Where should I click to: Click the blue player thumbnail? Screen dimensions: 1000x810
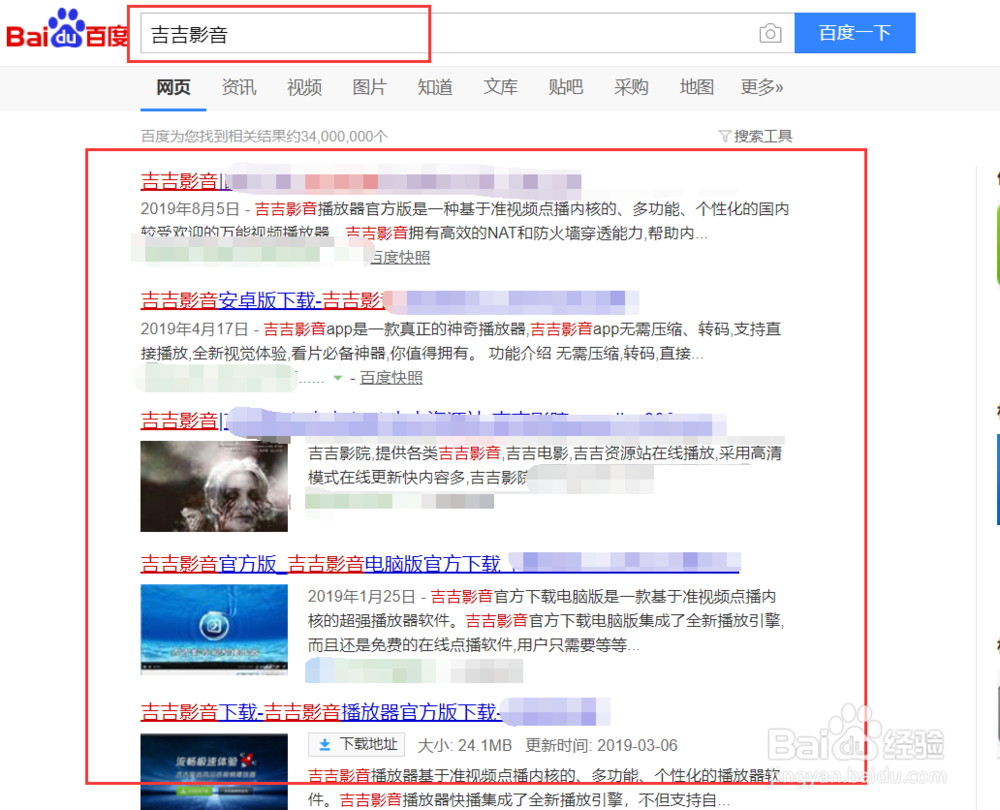[x=214, y=630]
